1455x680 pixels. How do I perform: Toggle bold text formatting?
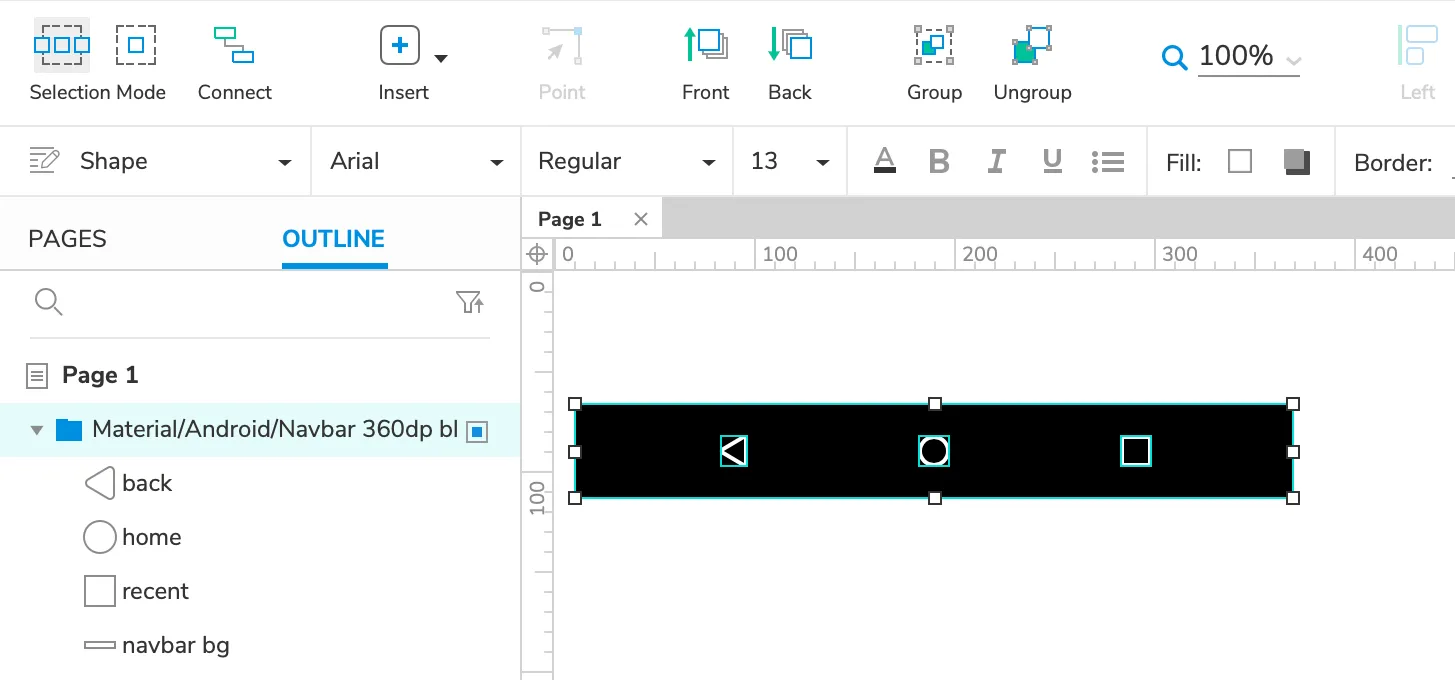point(938,161)
